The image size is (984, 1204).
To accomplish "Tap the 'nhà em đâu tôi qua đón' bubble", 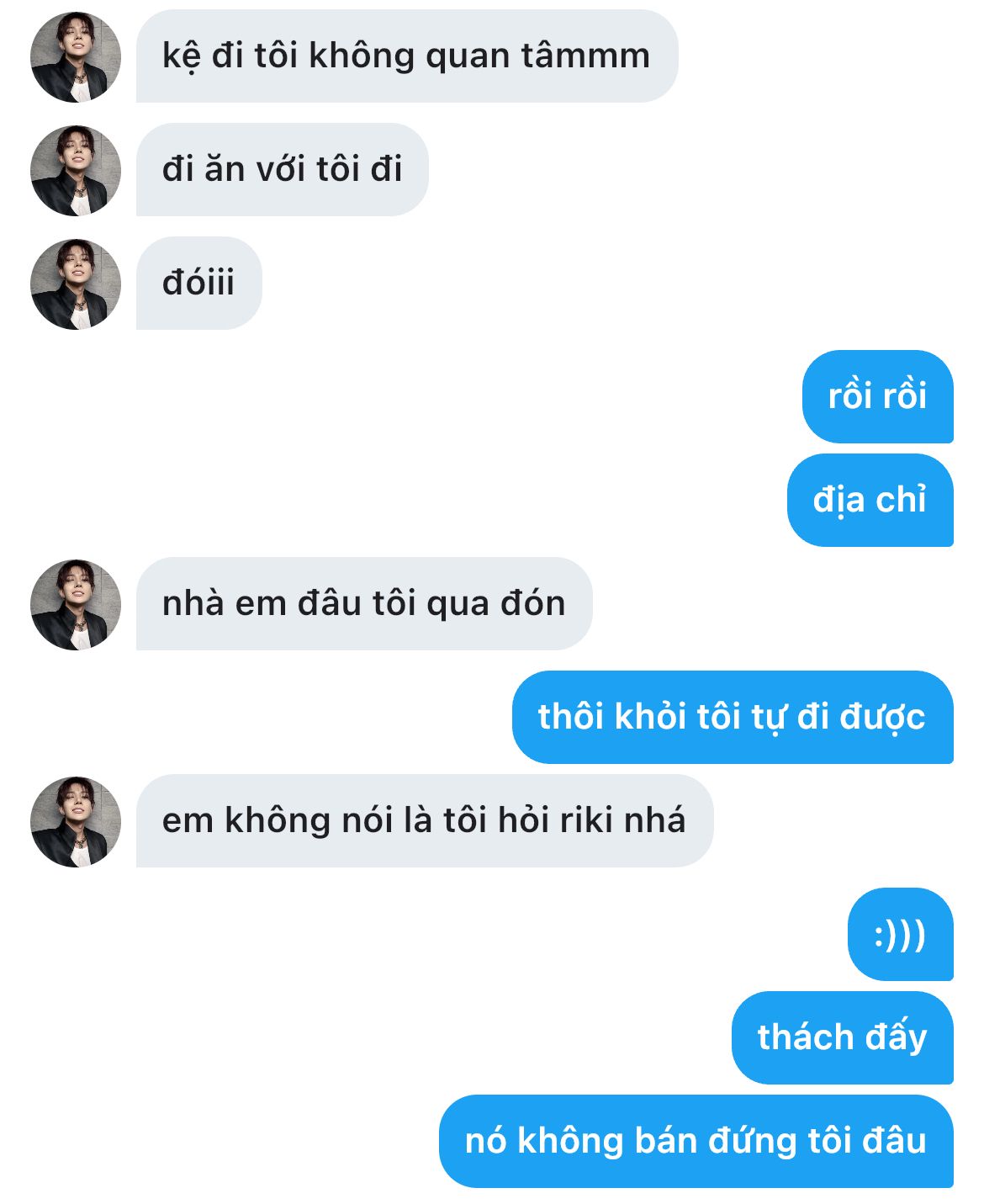I will click(363, 604).
